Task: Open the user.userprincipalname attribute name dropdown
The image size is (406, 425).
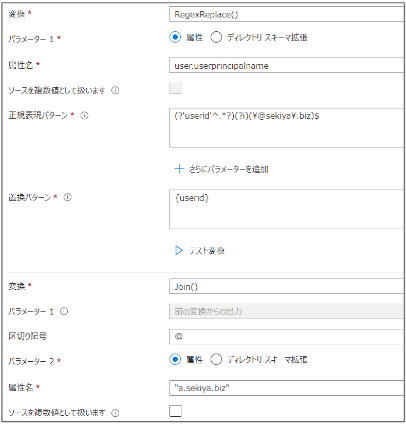Action: point(287,66)
